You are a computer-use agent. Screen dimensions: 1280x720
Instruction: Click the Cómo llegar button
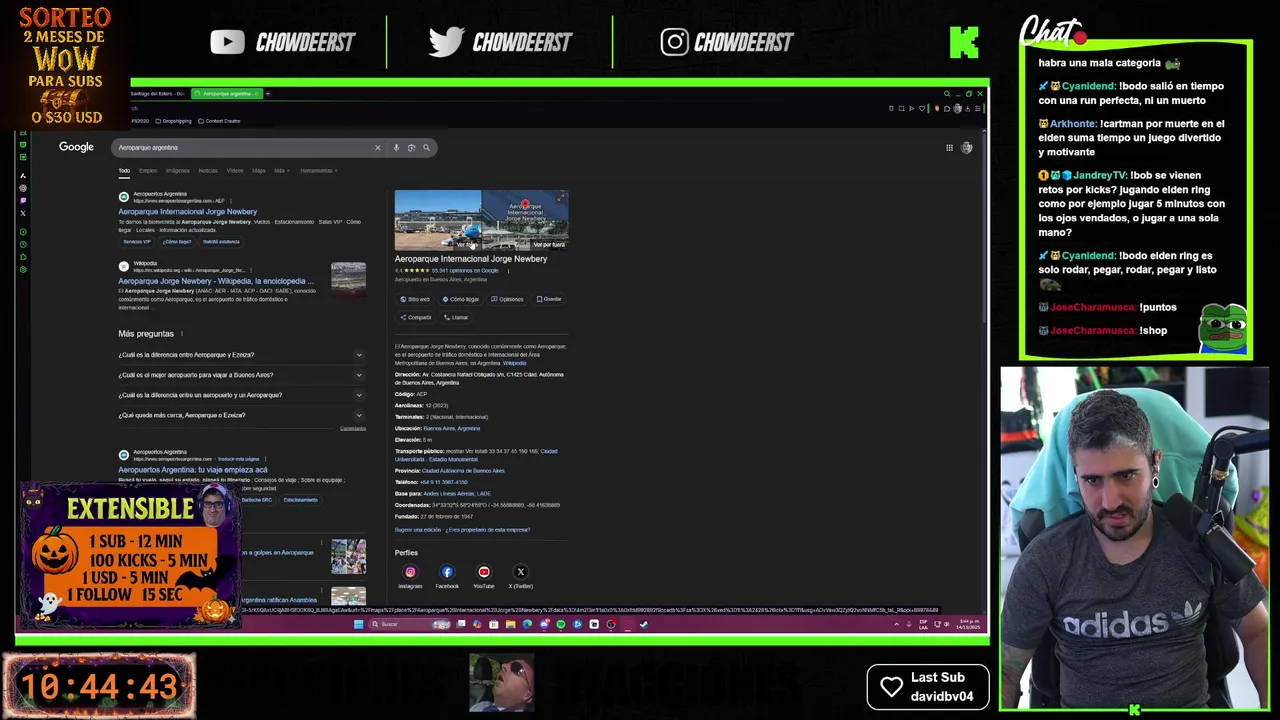(460, 299)
